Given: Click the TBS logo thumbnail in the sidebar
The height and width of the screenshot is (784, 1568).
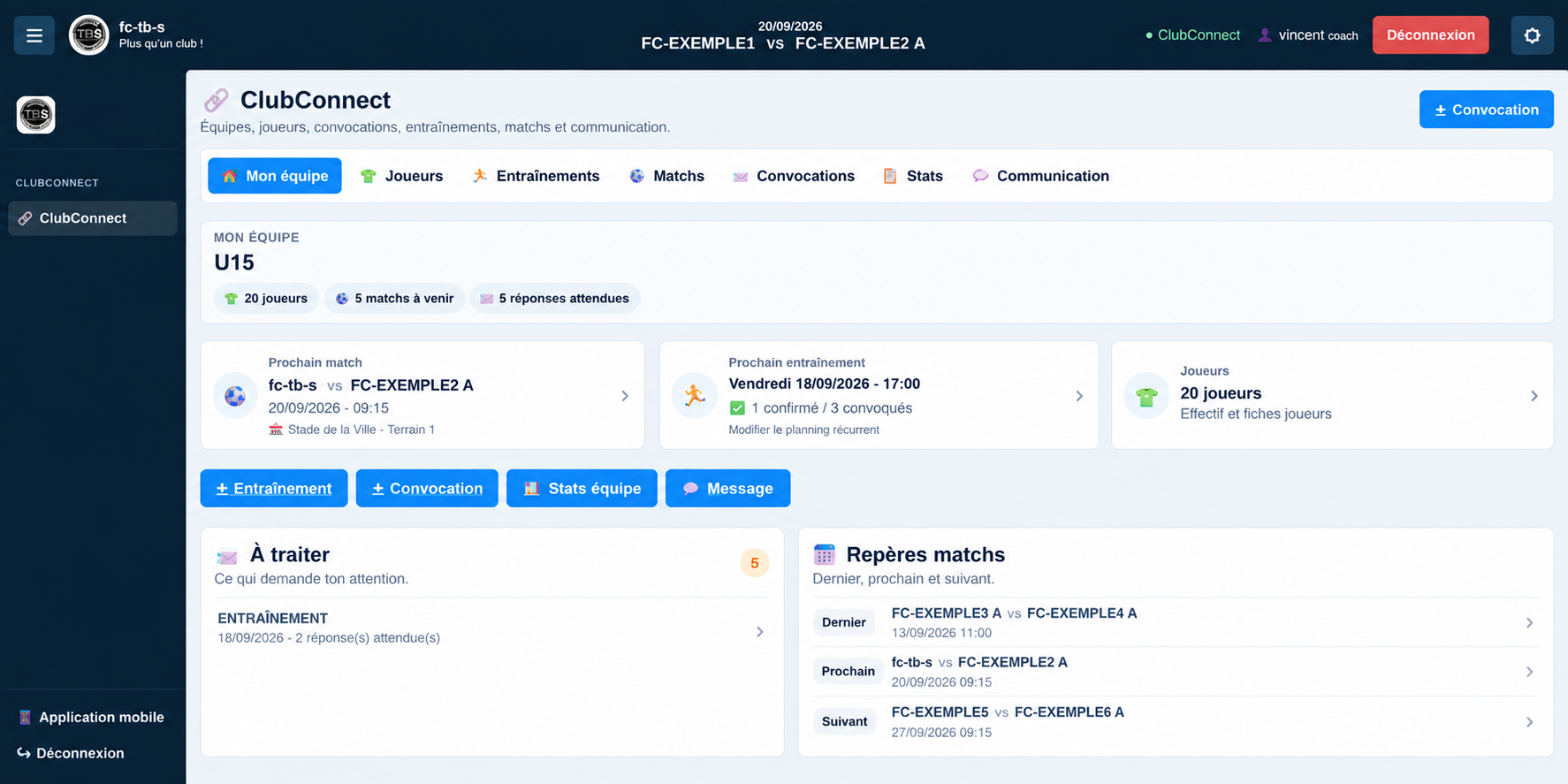Looking at the screenshot, I should tap(36, 115).
